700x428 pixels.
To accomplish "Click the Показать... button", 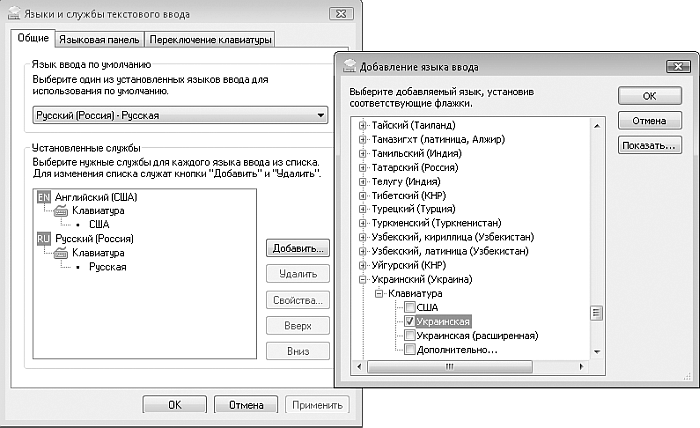I will pyautogui.click(x=649, y=145).
